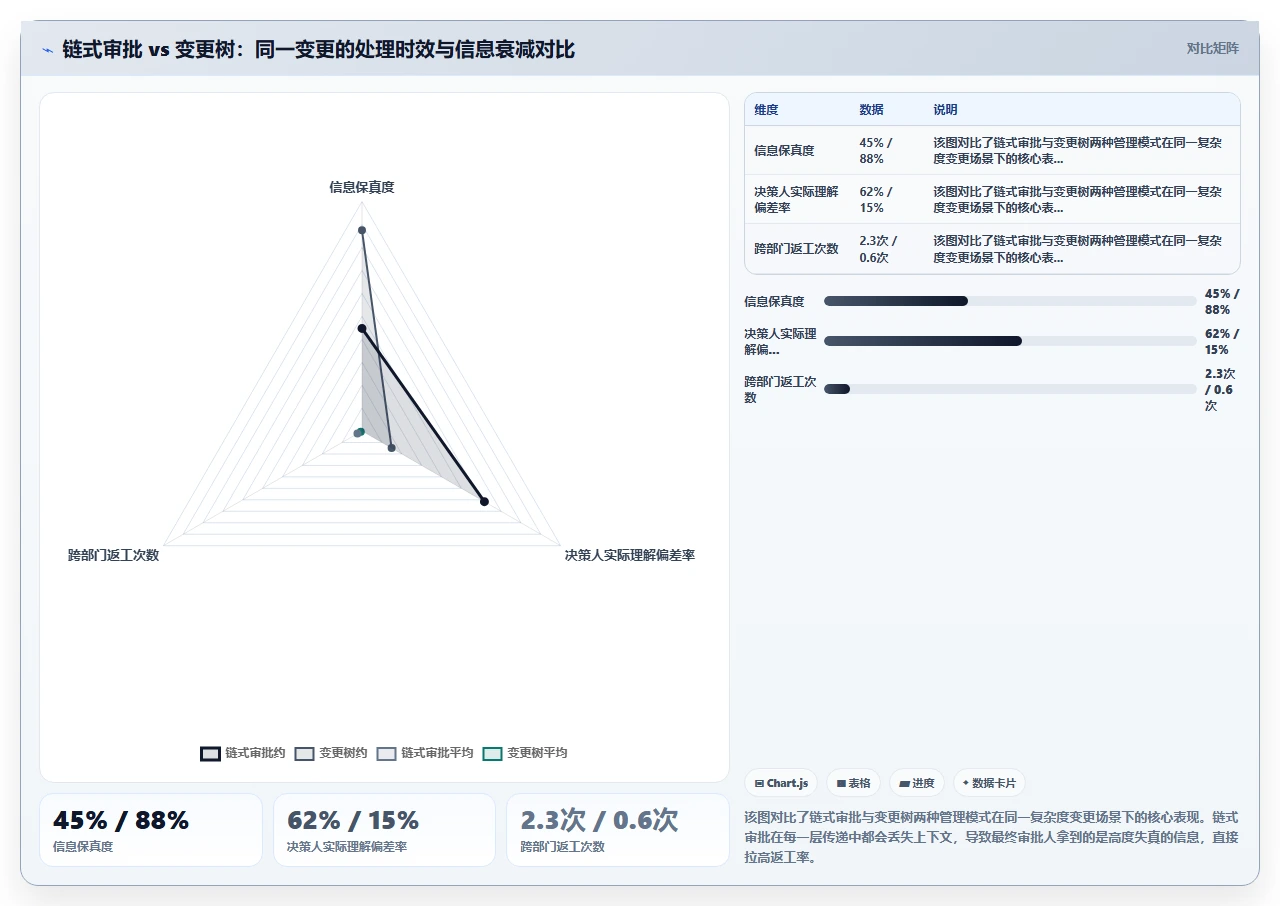Click the 跨部门返工次数 progress bar

click(x=1010, y=389)
